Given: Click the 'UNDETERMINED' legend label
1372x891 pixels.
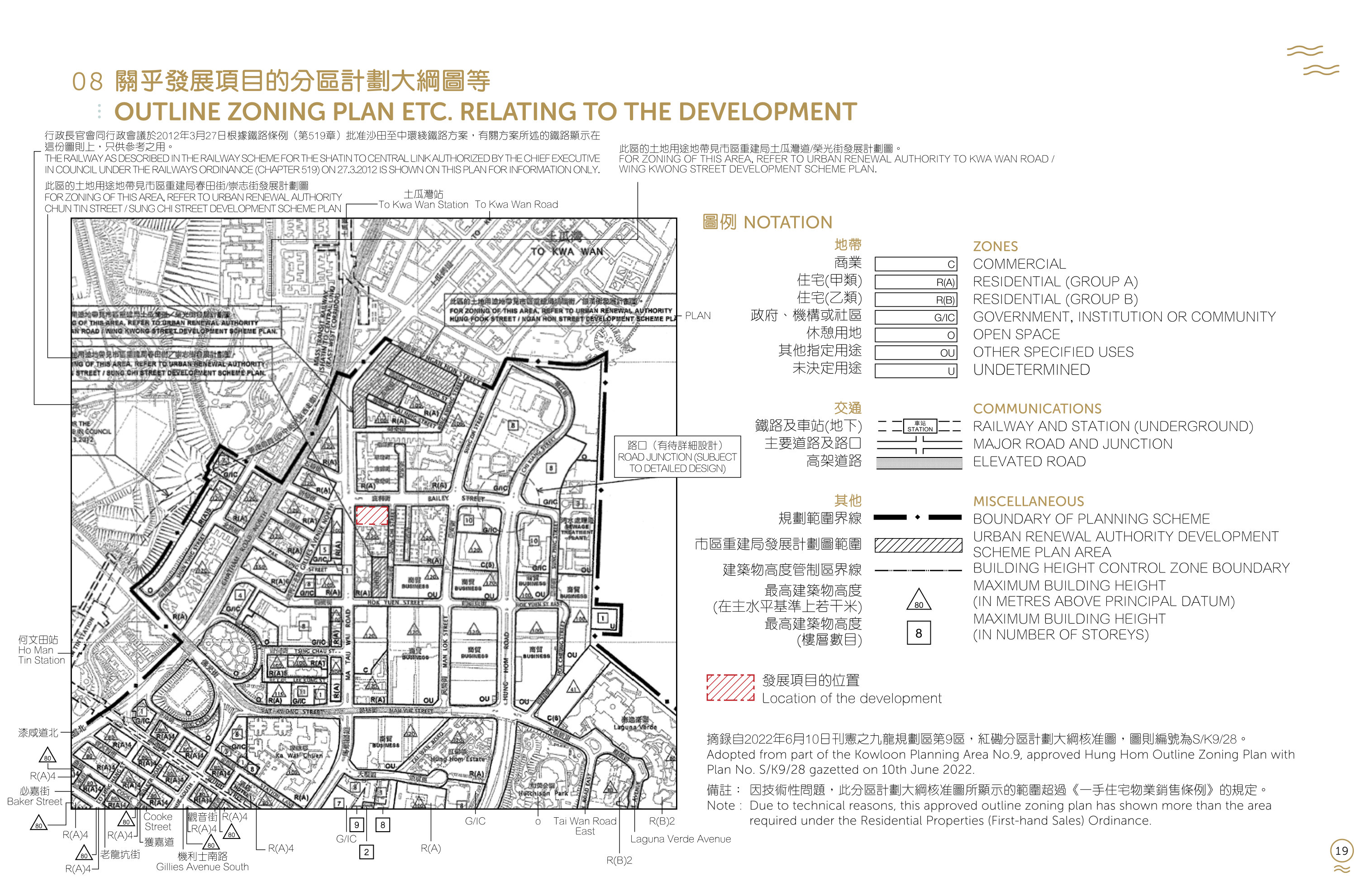Looking at the screenshot, I should 1031,370.
